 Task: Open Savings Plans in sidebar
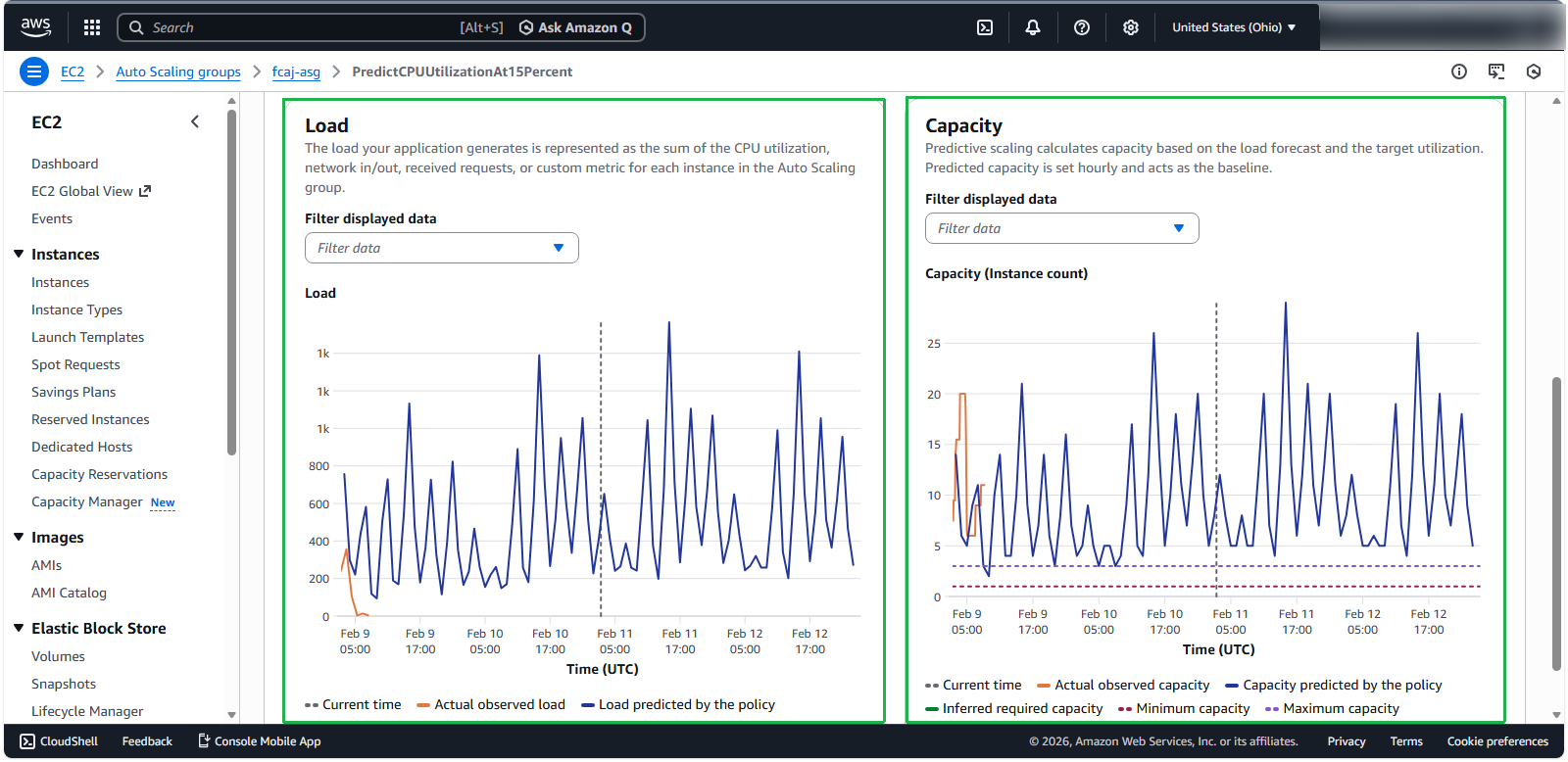point(73,392)
